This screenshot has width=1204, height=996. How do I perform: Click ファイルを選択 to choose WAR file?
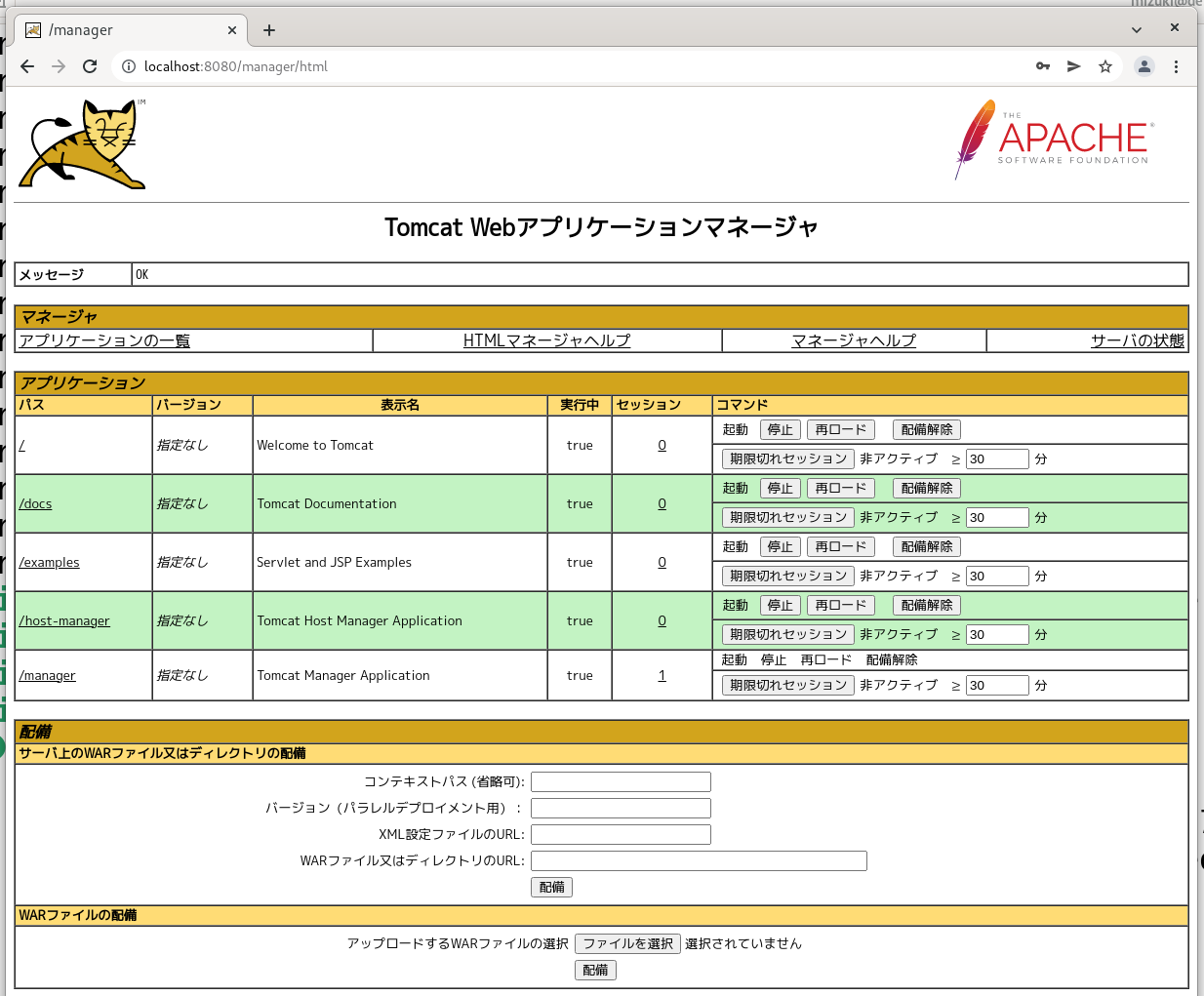click(x=627, y=943)
